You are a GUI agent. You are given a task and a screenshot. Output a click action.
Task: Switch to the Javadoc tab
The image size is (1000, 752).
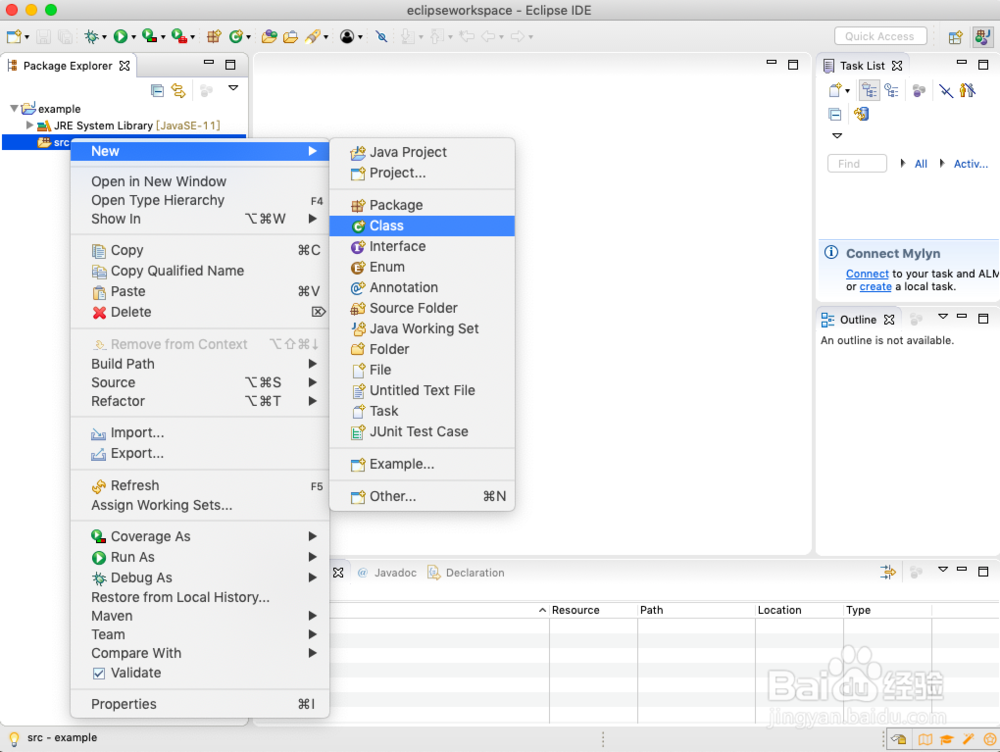click(x=387, y=573)
